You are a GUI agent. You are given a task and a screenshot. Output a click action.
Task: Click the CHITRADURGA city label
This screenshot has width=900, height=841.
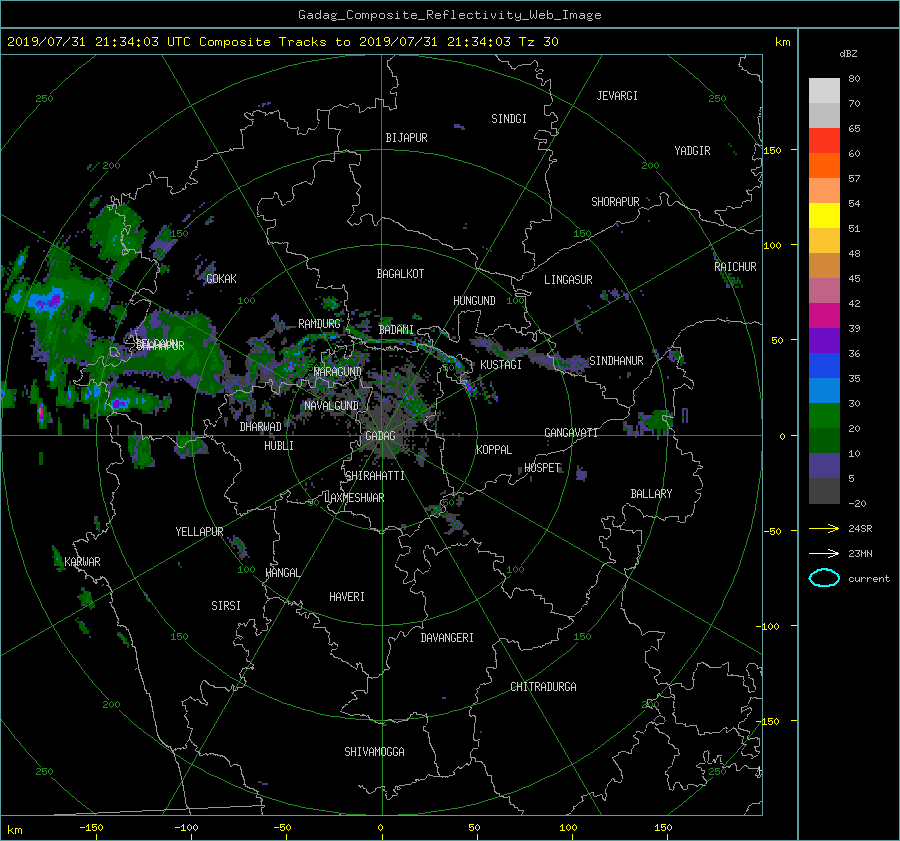pyautogui.click(x=543, y=687)
